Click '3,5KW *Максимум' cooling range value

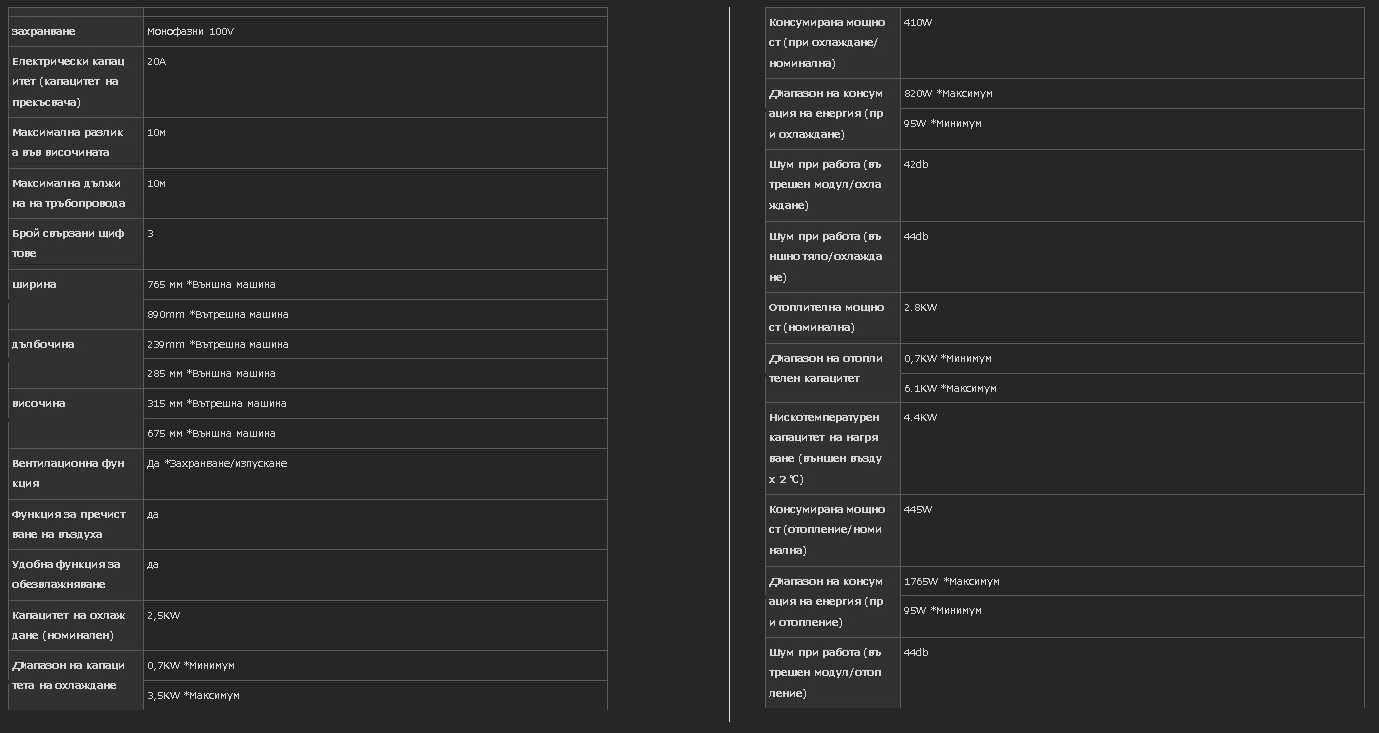point(193,695)
